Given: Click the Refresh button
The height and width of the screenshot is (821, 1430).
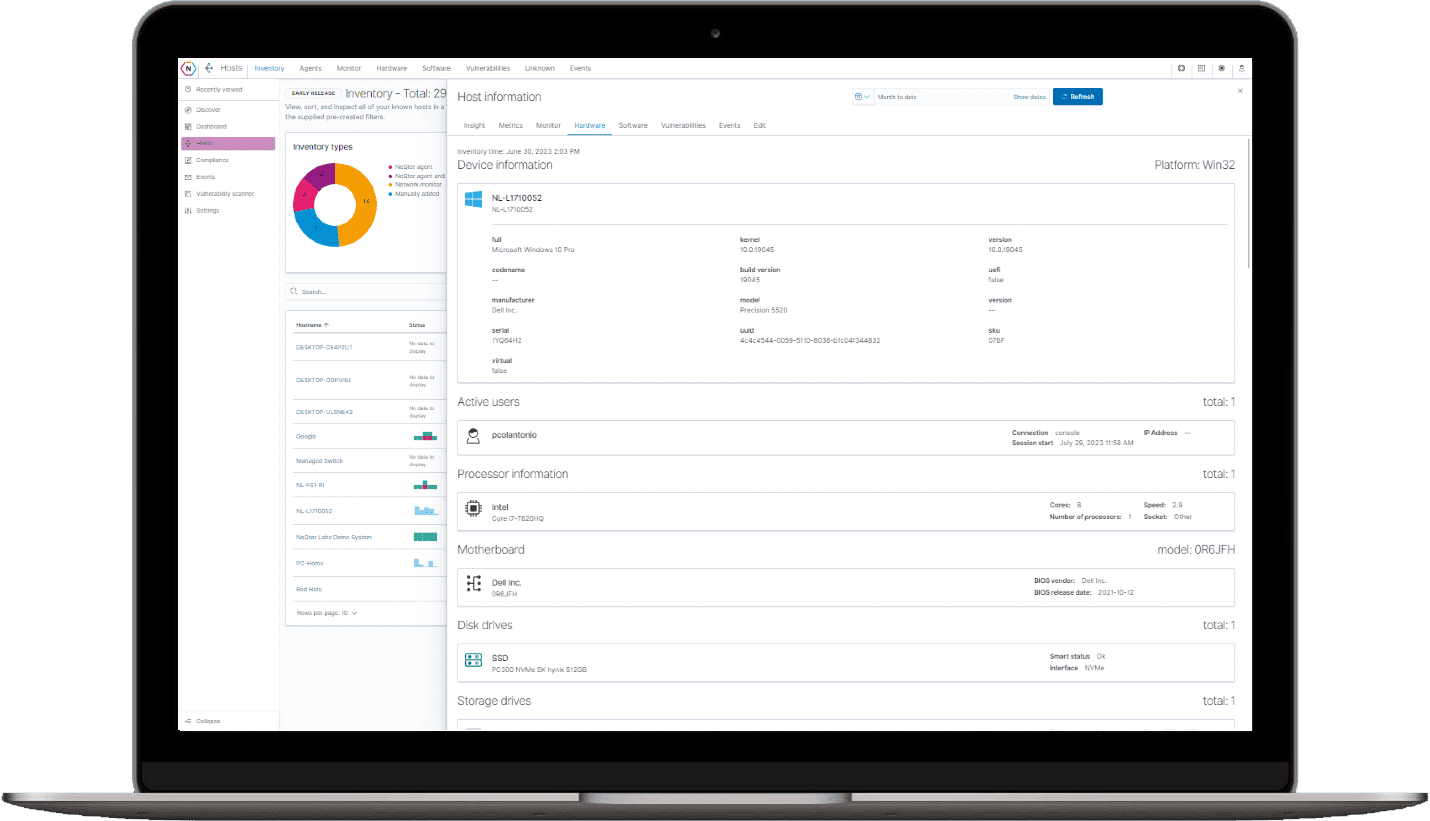Looking at the screenshot, I should pos(1078,96).
